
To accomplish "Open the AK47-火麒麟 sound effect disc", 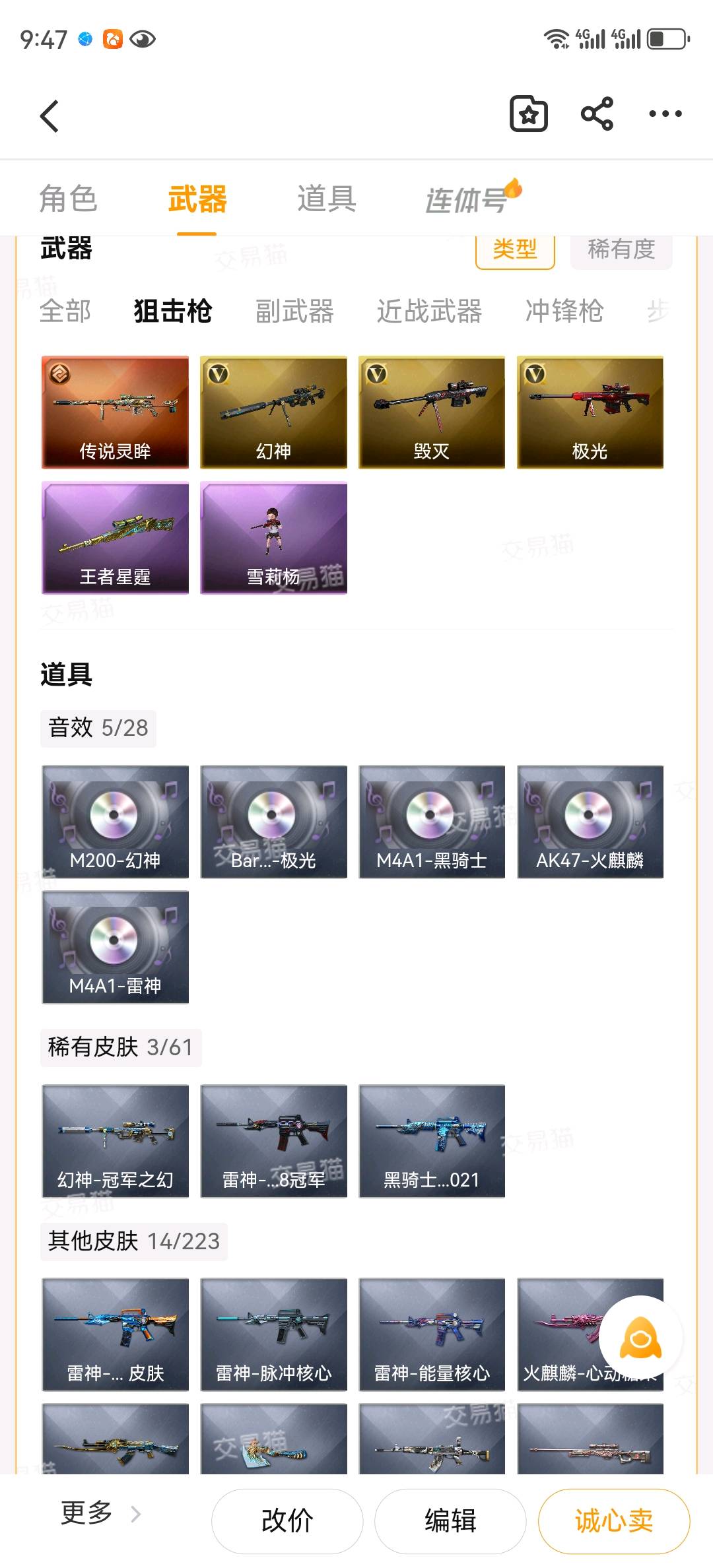I will click(590, 822).
